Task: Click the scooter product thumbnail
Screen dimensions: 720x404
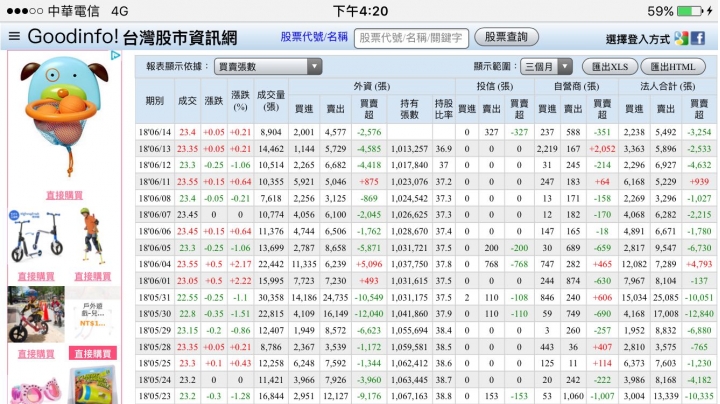Action: [36, 236]
